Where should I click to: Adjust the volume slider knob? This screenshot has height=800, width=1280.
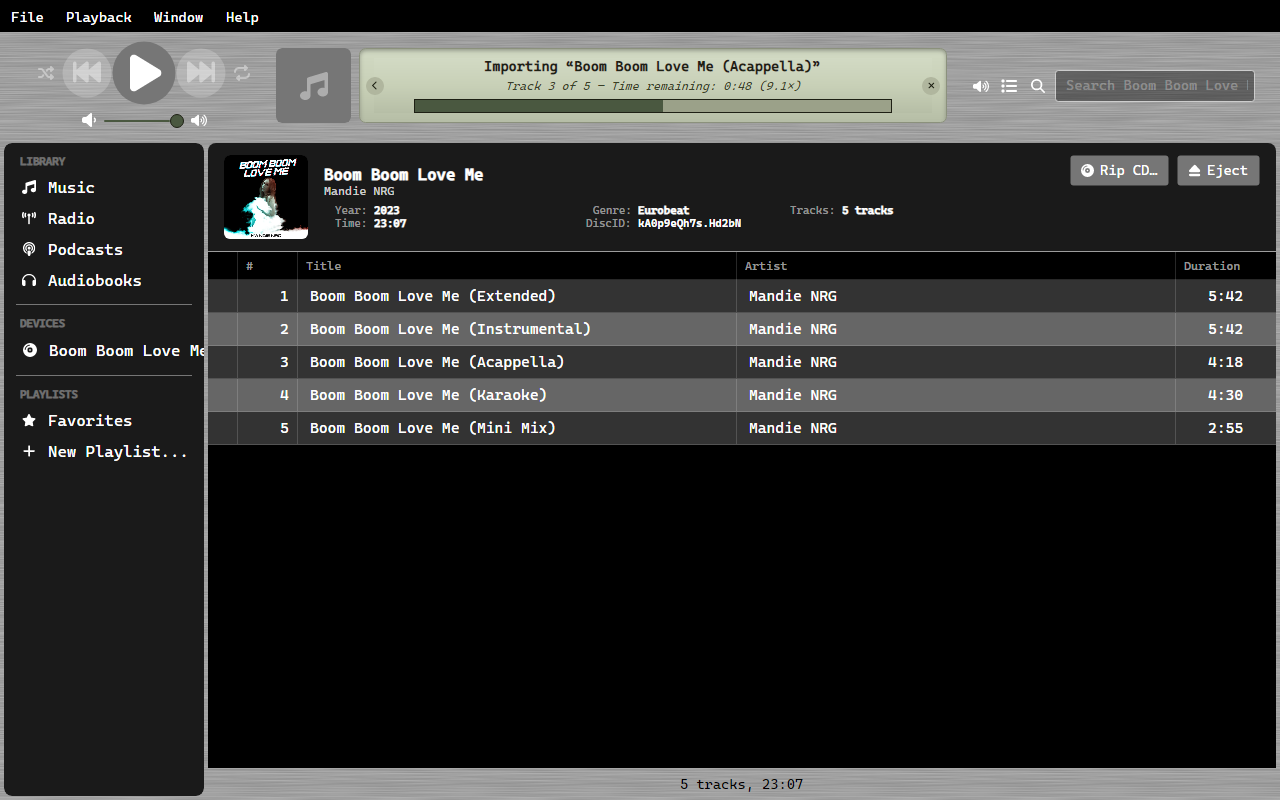[x=177, y=120]
